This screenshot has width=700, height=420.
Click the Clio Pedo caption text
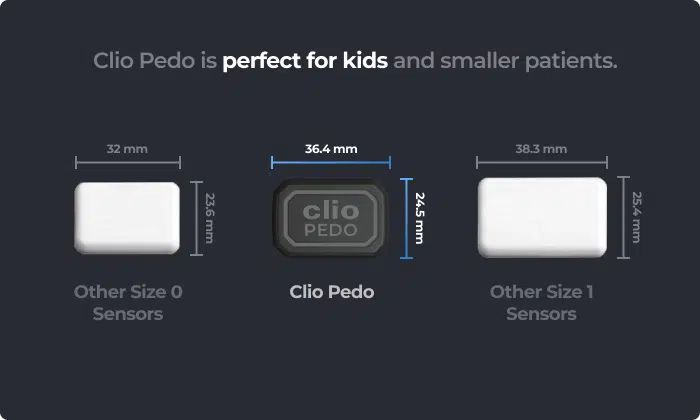(332, 292)
